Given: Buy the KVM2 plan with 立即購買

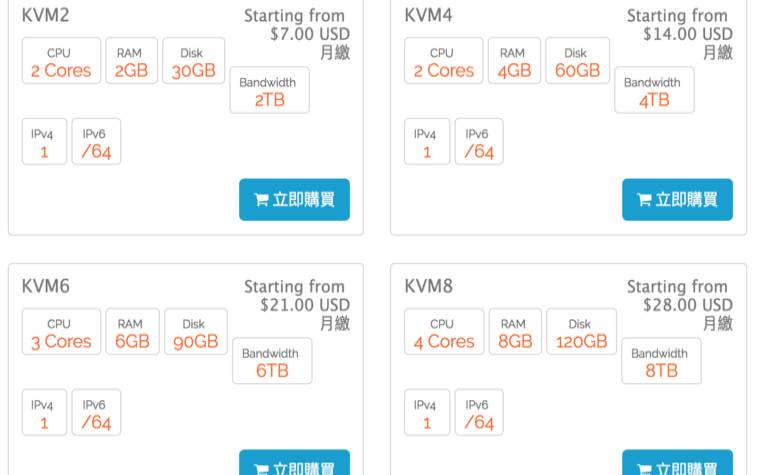Looking at the screenshot, I should [294, 199].
